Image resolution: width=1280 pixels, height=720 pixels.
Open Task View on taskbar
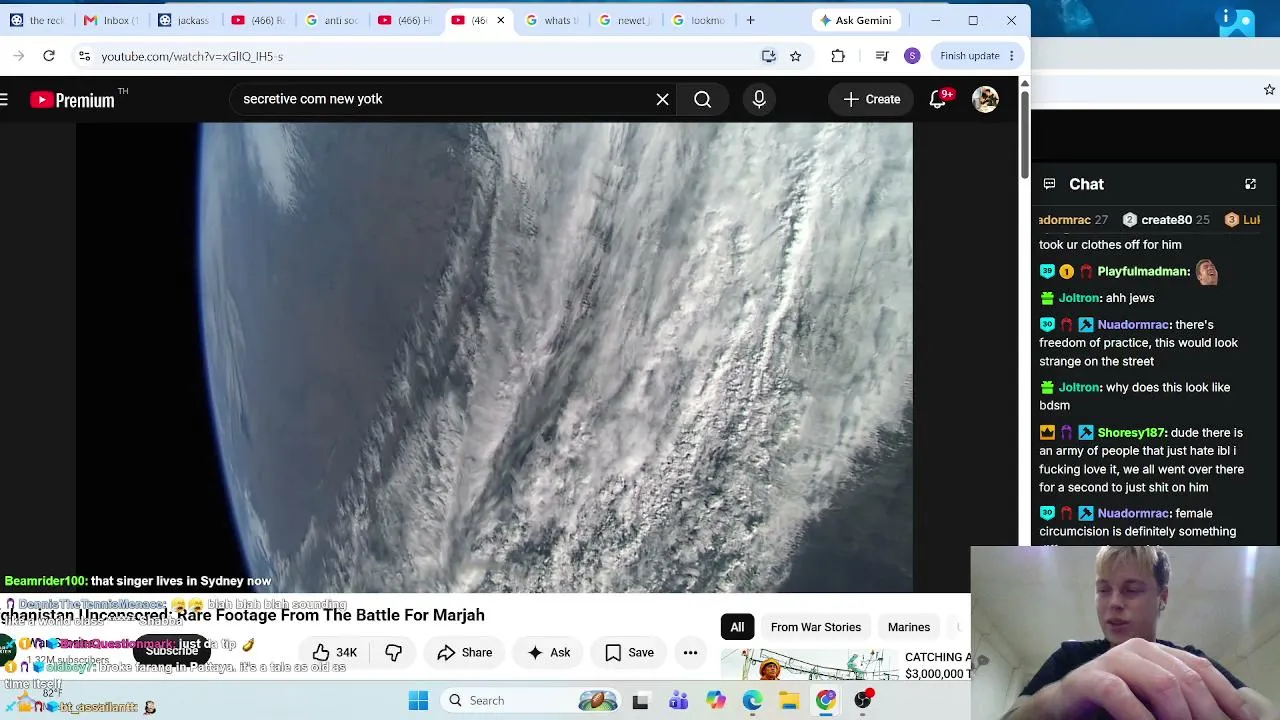tap(640, 701)
